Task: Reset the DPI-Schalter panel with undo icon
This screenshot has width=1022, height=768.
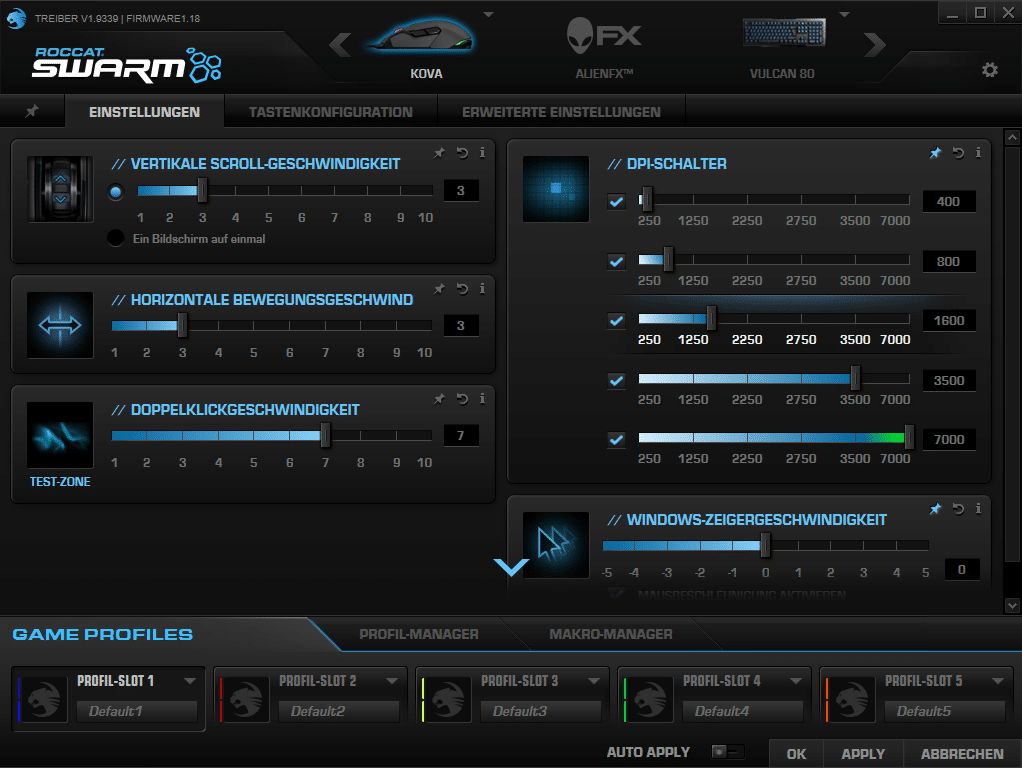Action: pos(958,153)
